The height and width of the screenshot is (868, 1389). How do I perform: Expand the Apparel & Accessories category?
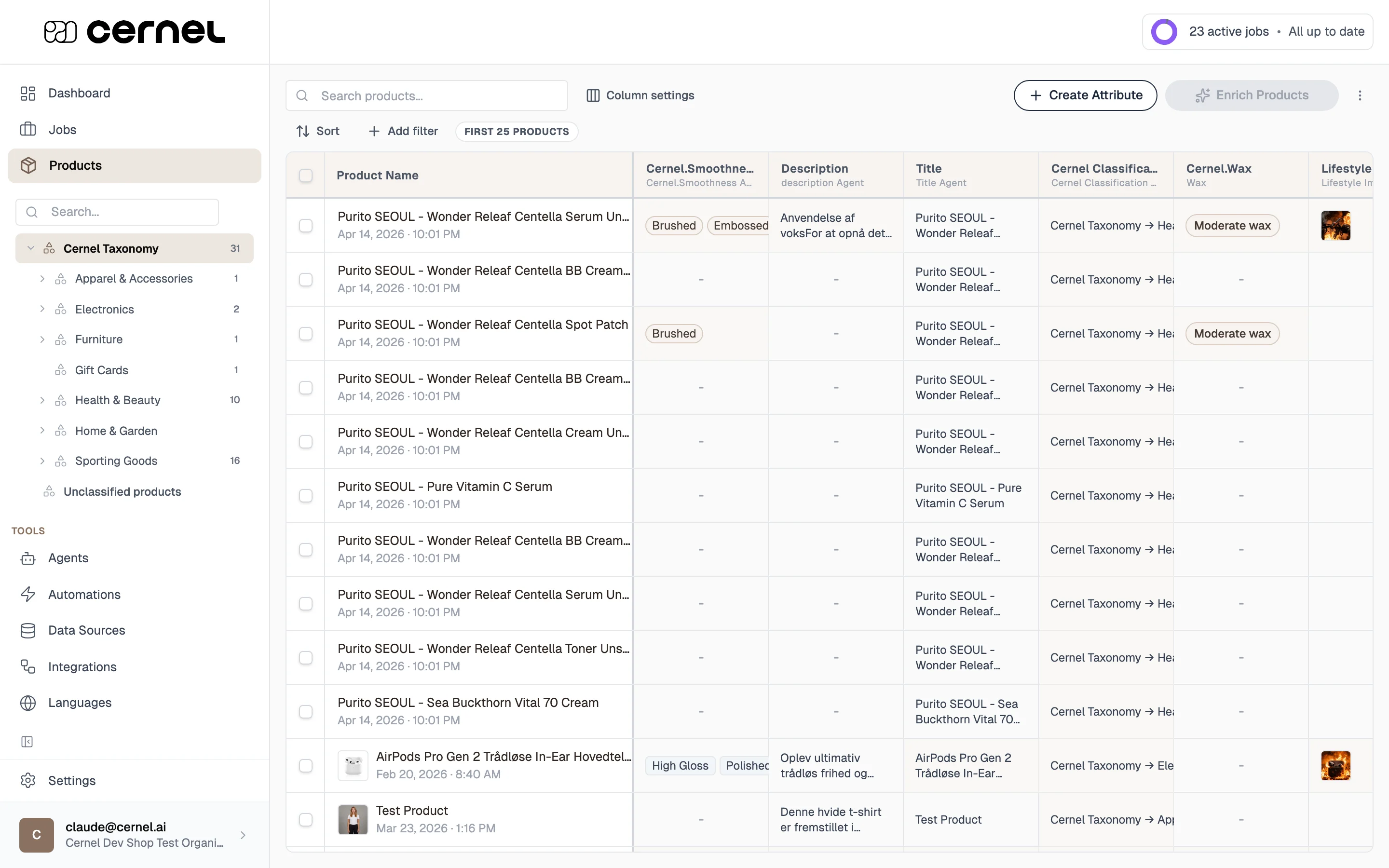point(42,279)
